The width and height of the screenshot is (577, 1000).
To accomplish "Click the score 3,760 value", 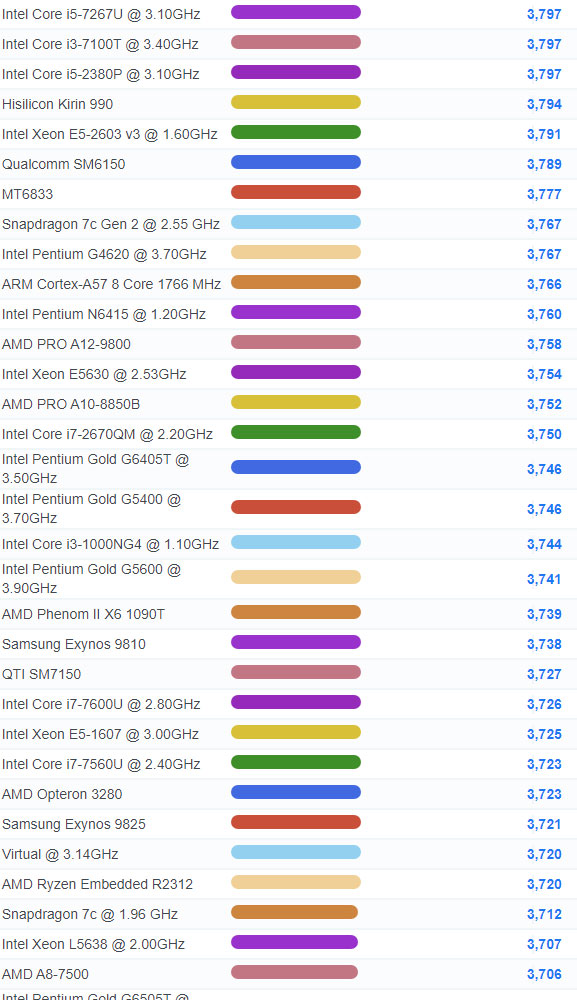I will coord(544,314).
